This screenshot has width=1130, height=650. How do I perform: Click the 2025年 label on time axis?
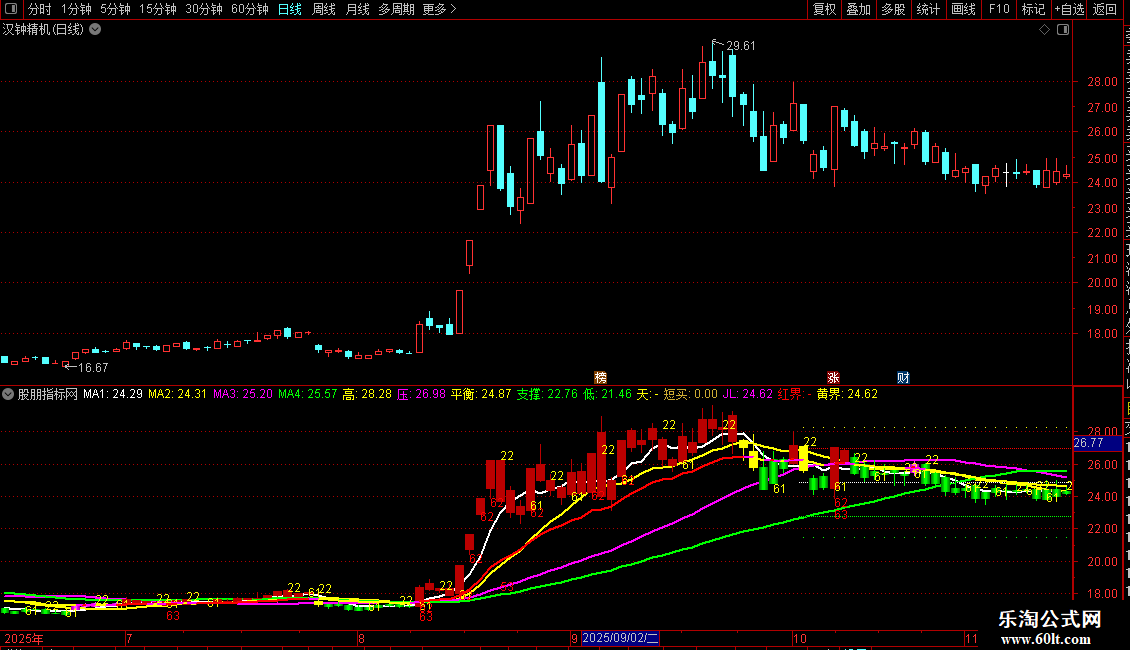pos(24,638)
